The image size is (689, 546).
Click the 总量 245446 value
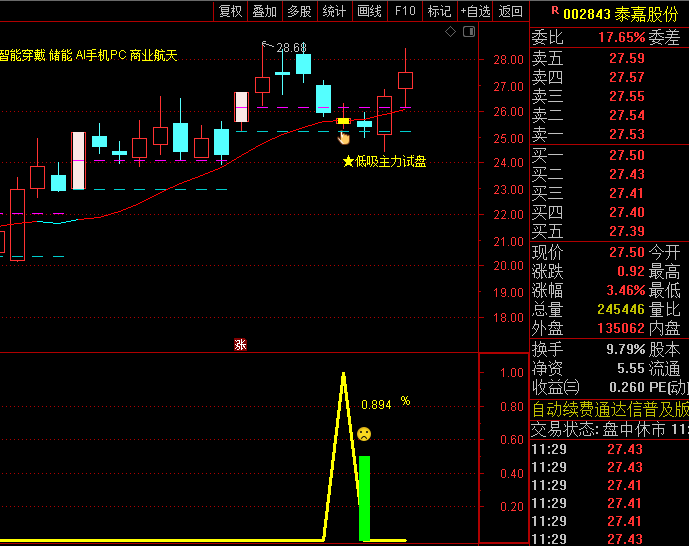click(621, 309)
